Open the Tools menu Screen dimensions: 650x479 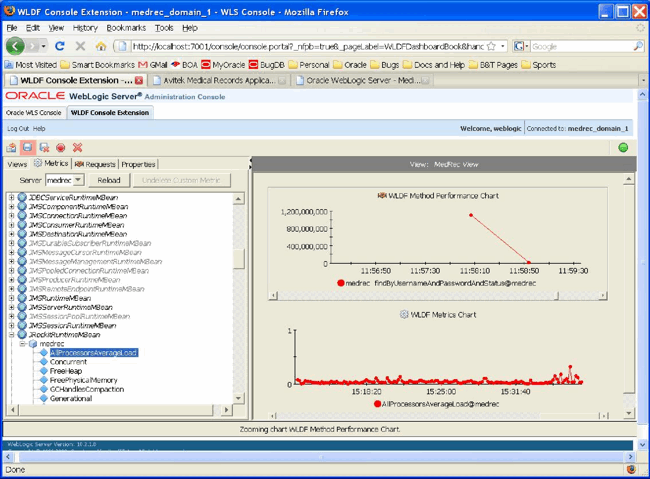coord(164,28)
